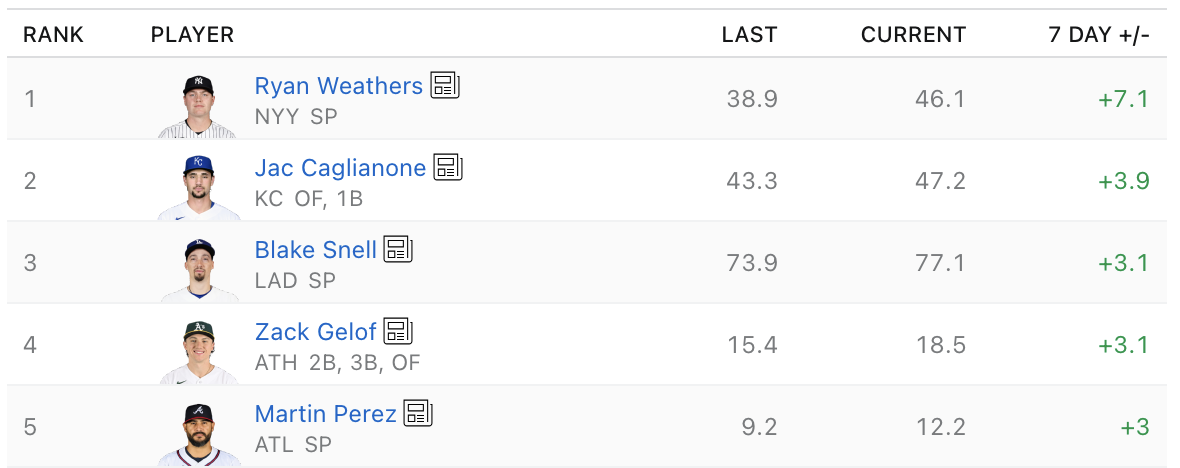Screen dimensions: 1180x468
Task: Click Zack Gelof headshot photo
Action: click(198, 351)
